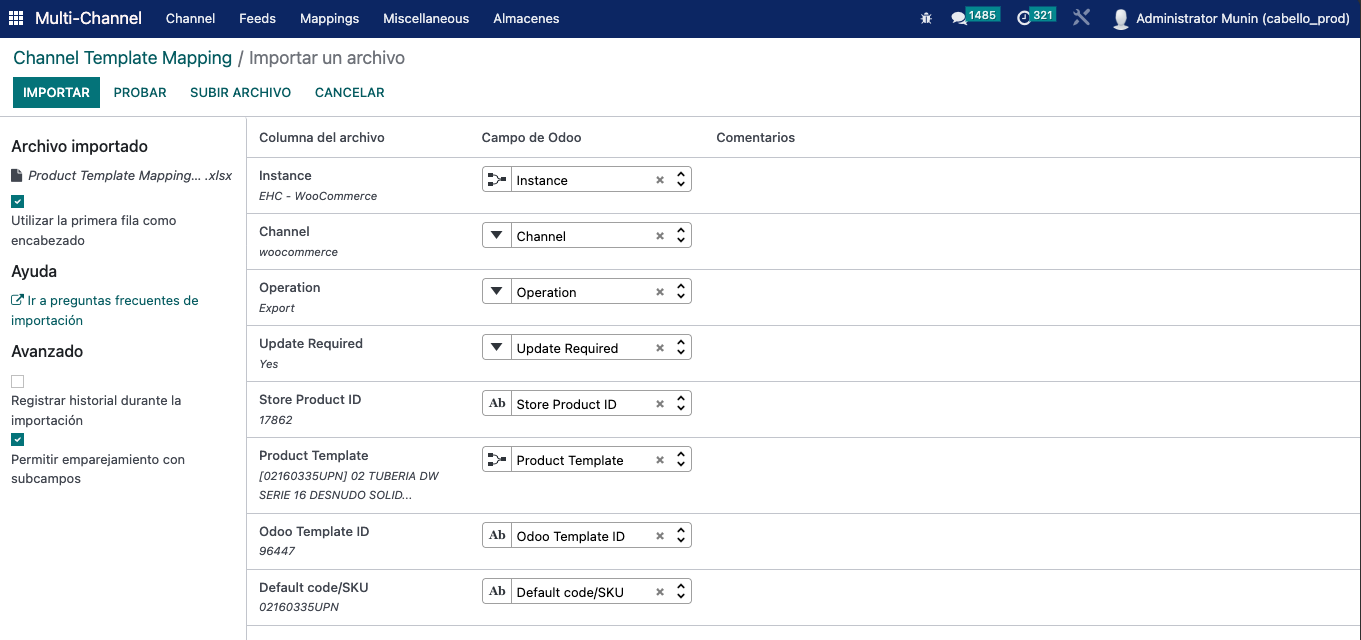Viewport: 1361px width, 640px height.
Task: Click the Ab text icon beside Store Product ID
Action: (496, 404)
